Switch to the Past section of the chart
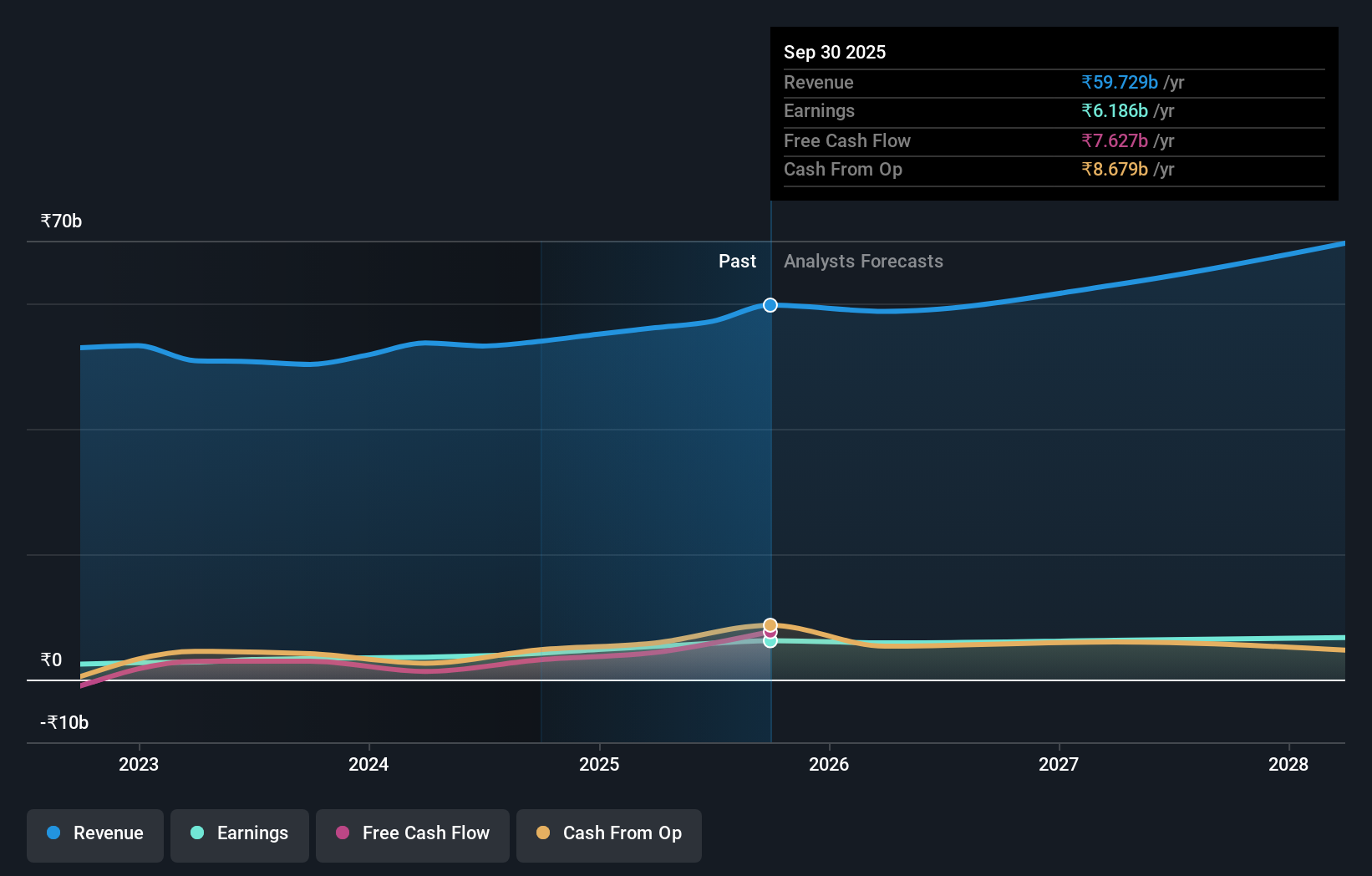 [737, 261]
